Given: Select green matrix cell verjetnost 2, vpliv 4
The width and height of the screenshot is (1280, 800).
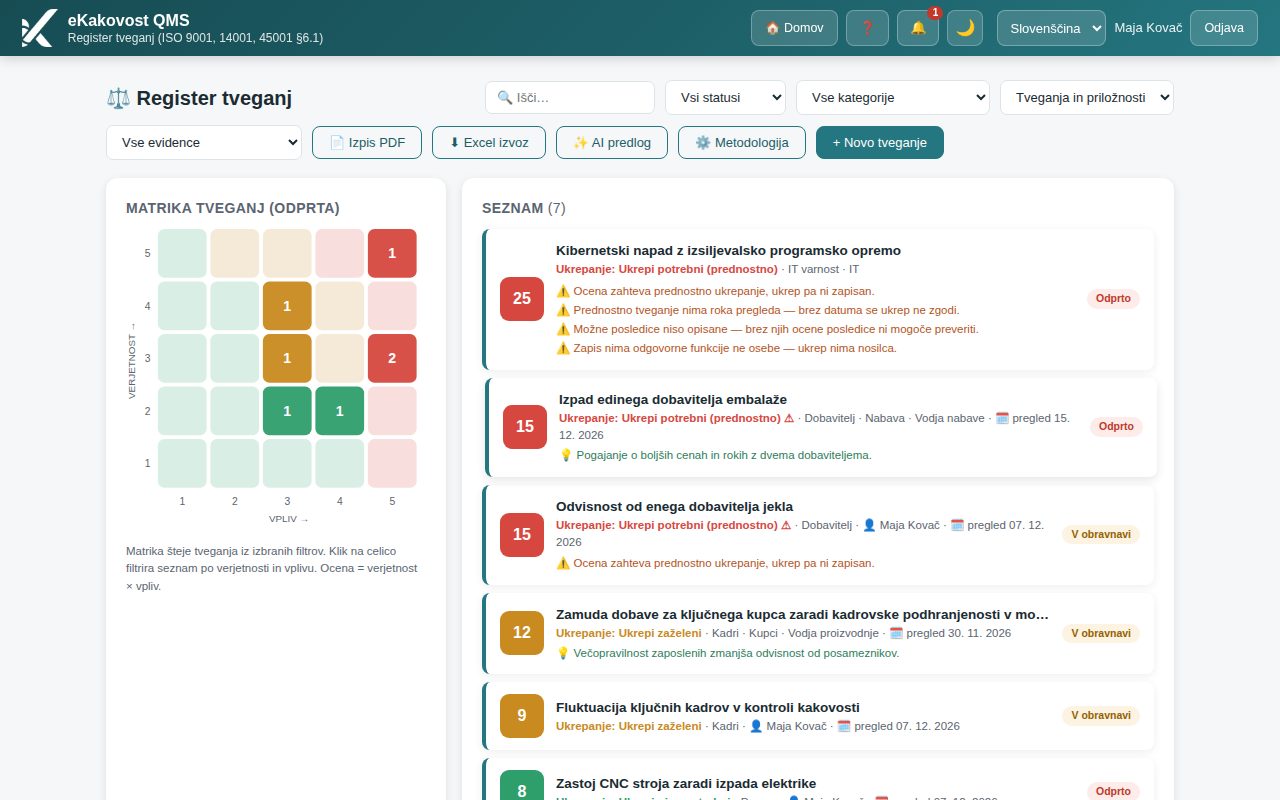Looking at the screenshot, I should pos(340,411).
